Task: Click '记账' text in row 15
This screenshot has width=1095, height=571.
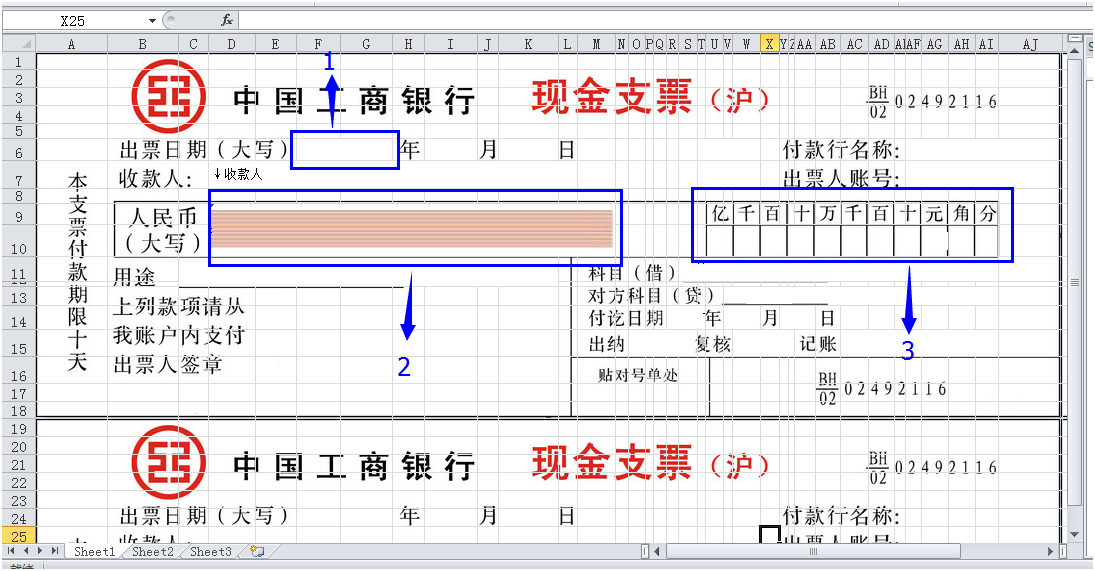Action: 818,344
